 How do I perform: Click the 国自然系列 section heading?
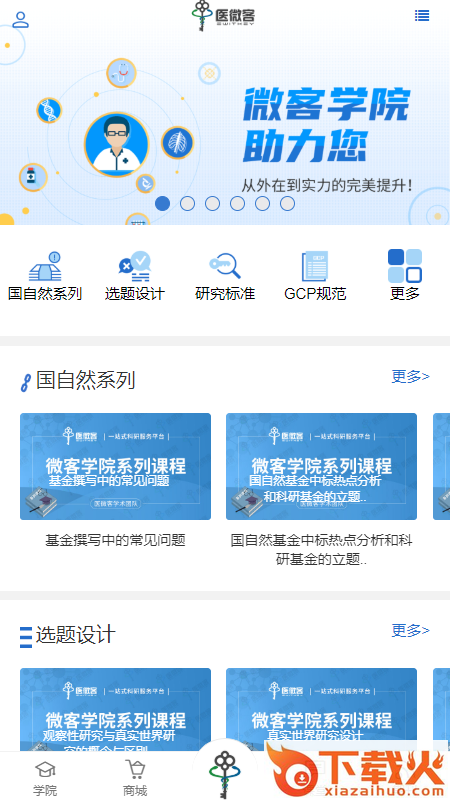coord(86,381)
